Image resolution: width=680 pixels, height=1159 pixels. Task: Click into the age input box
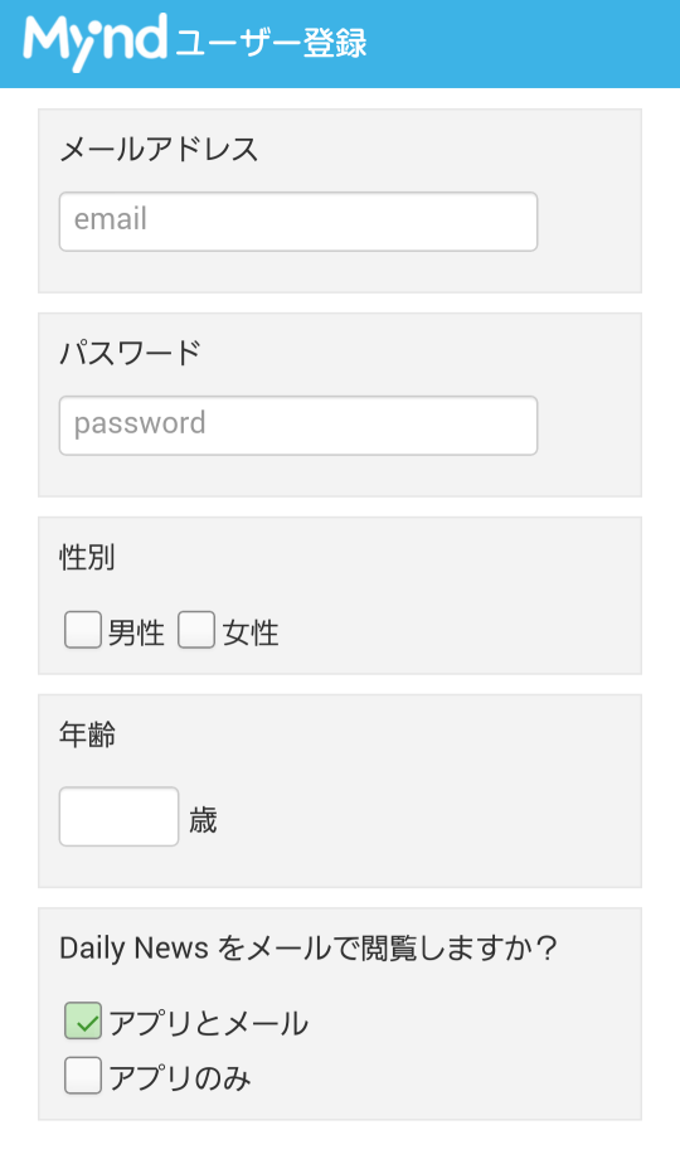pos(119,816)
